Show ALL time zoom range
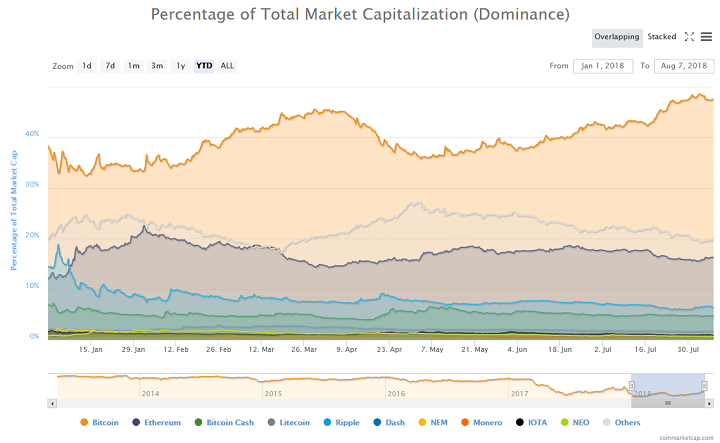This screenshot has height=443, width=720. (x=227, y=66)
